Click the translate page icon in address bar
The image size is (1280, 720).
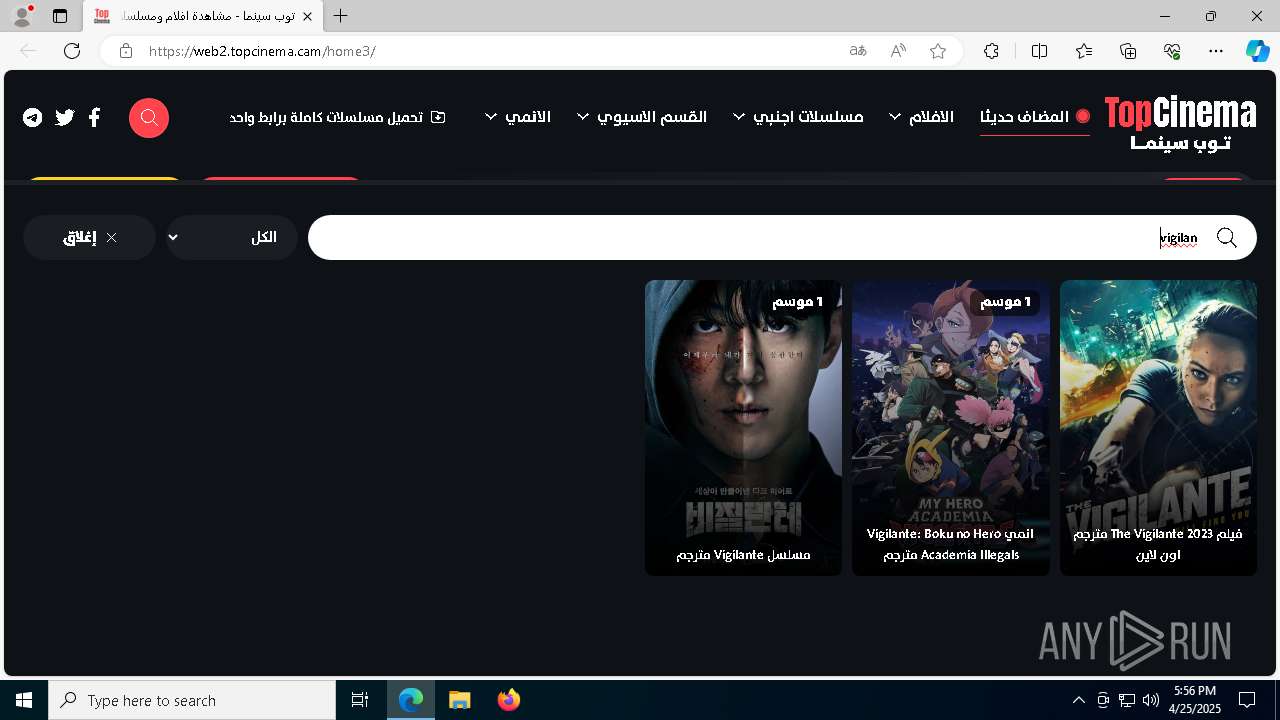[857, 51]
